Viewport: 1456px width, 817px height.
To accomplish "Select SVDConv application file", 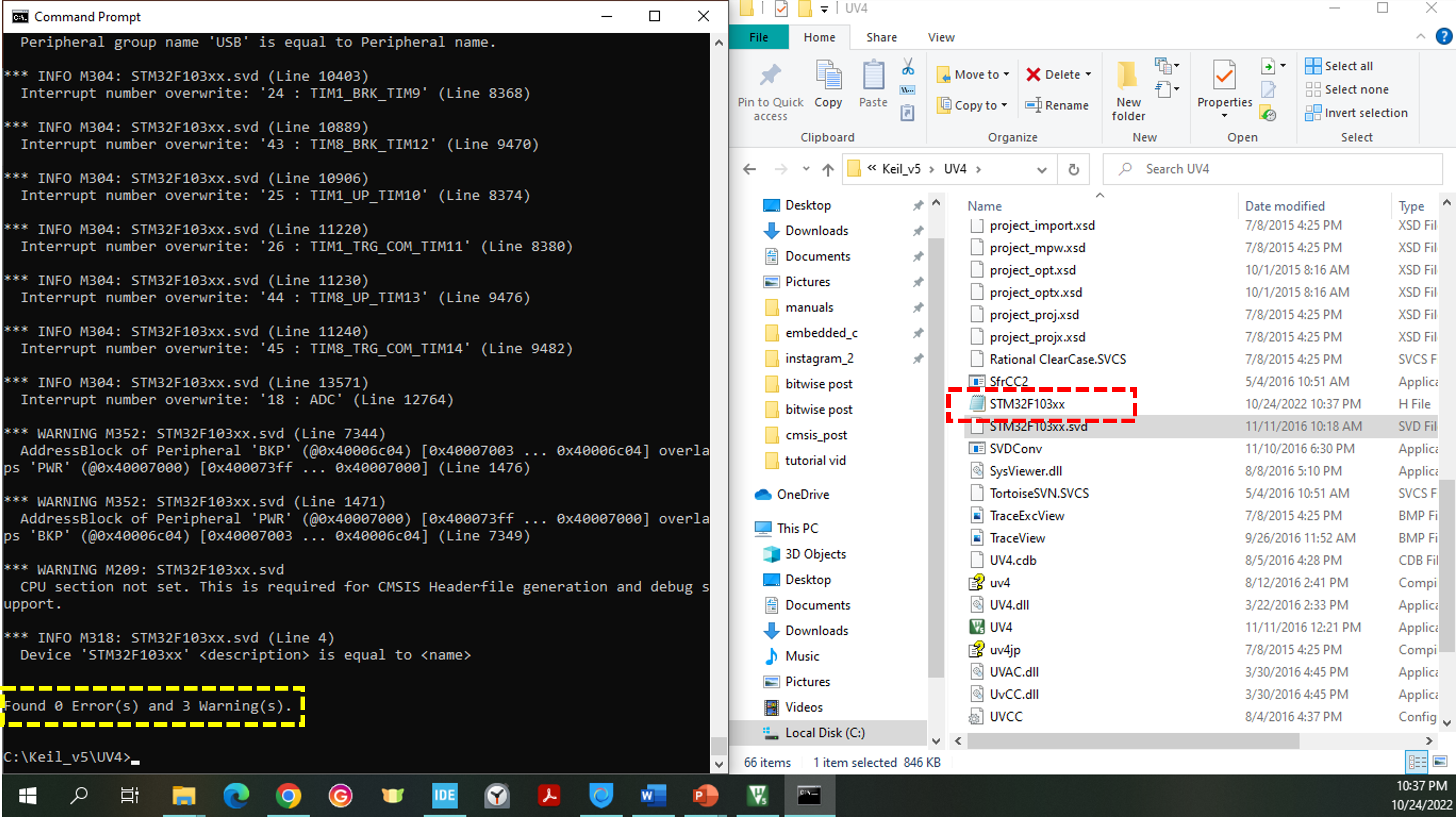I will (x=1015, y=449).
